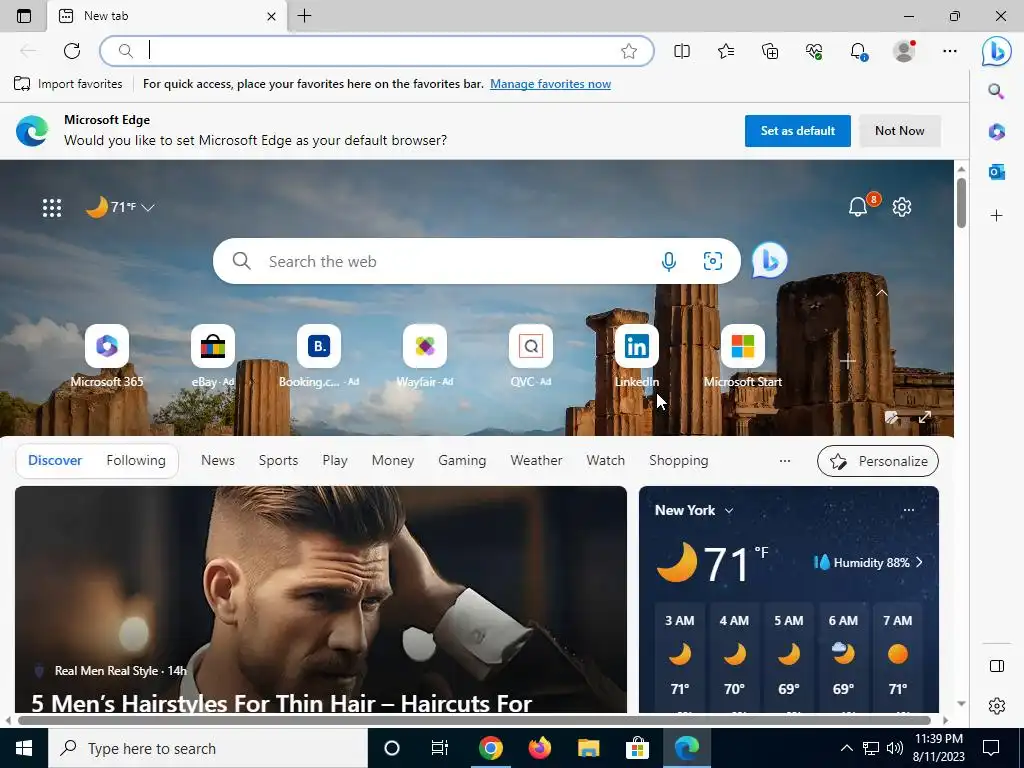Hide the sidebar panel icon
This screenshot has width=1024, height=768.
click(x=997, y=665)
